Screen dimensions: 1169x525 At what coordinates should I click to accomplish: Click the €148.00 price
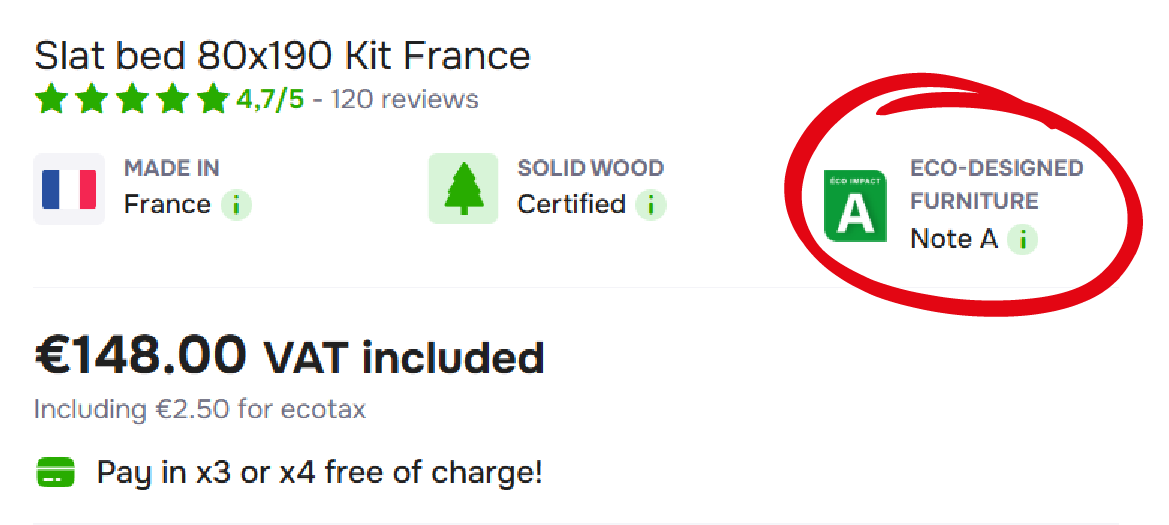click(x=140, y=355)
